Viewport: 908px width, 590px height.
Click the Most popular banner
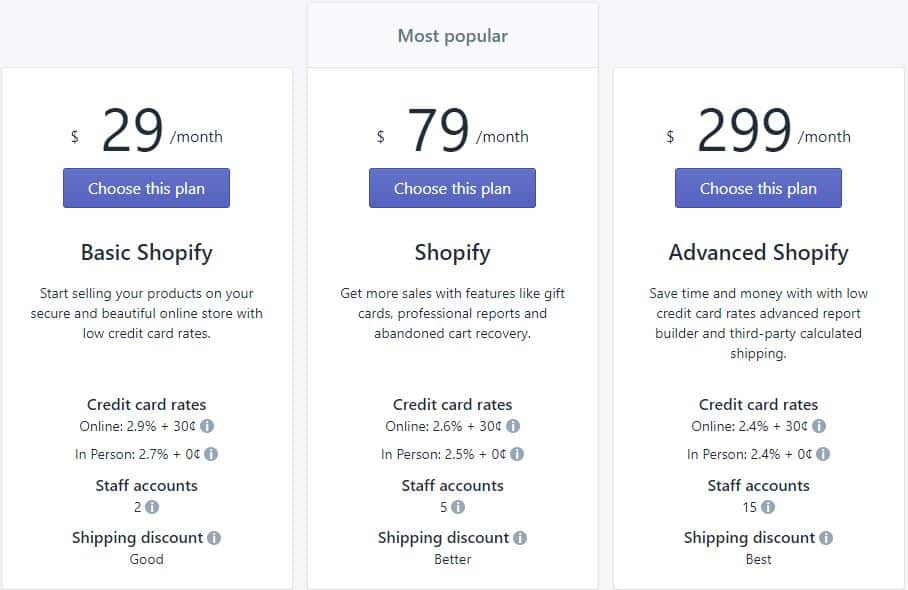[x=452, y=36]
